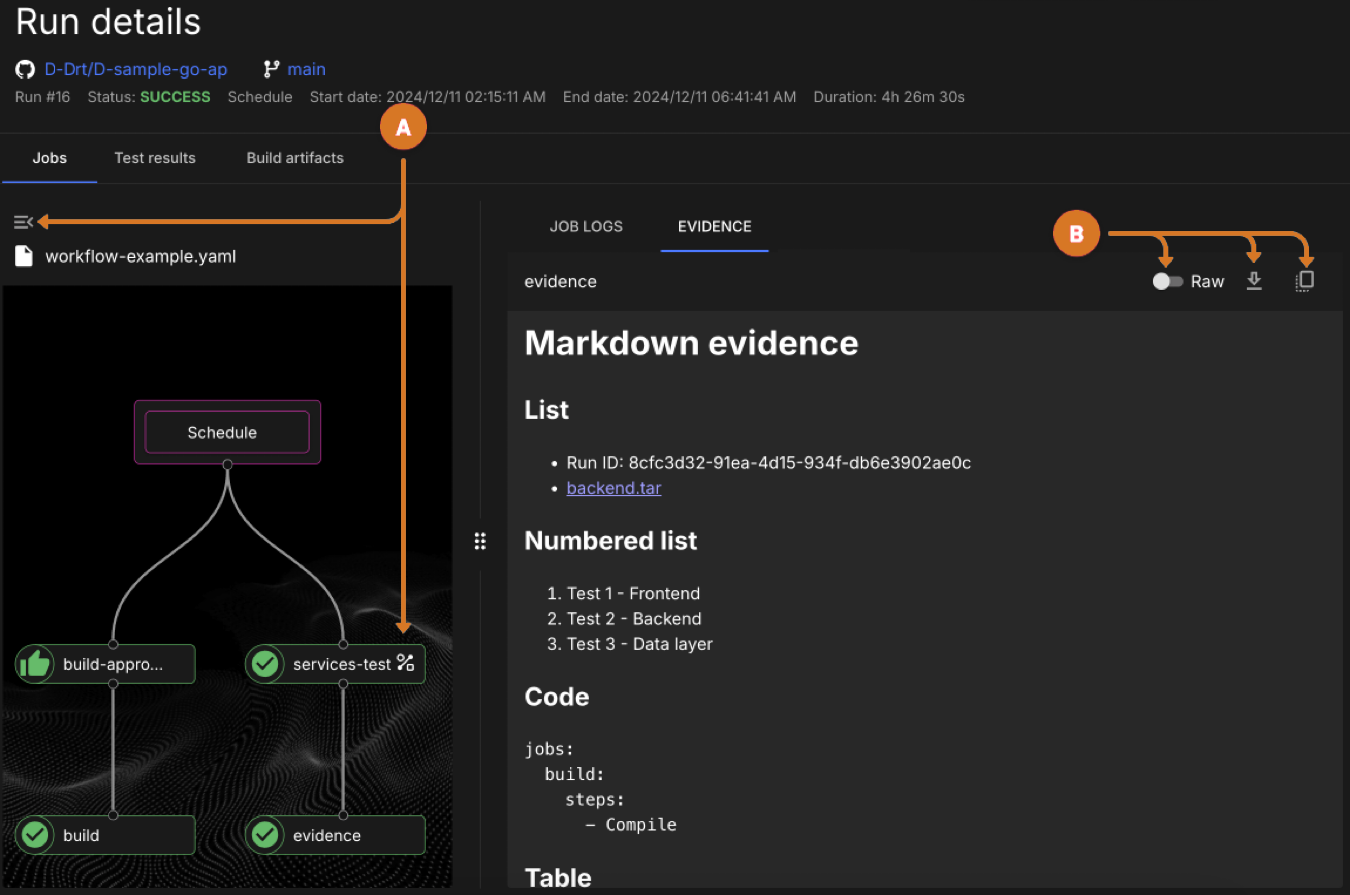Open the Build artifacts tab

295,158
